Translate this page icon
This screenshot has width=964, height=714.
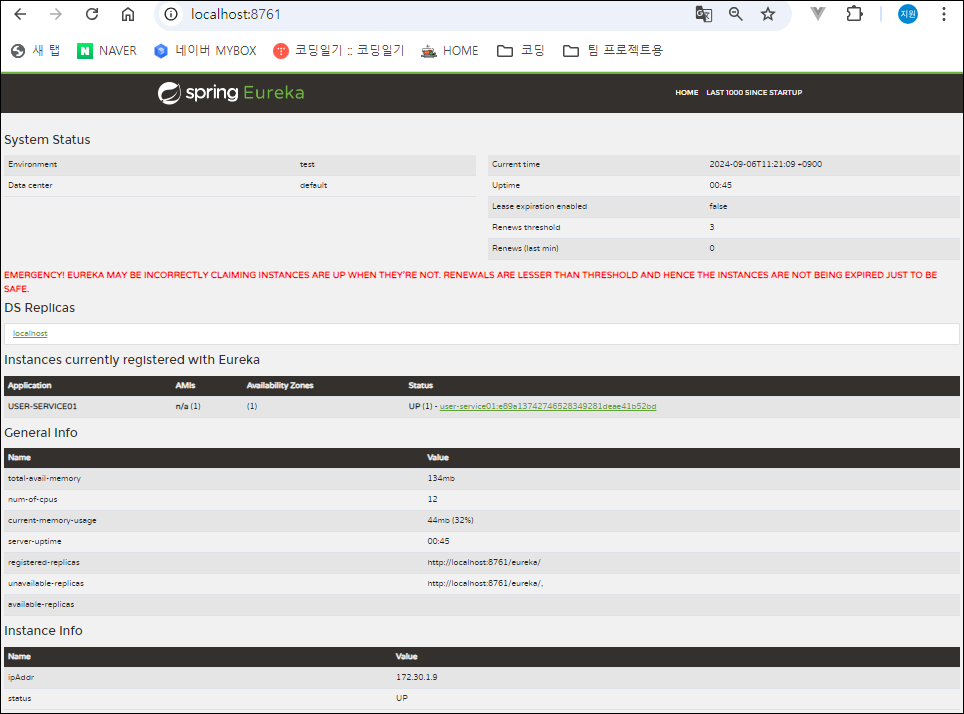[x=703, y=14]
